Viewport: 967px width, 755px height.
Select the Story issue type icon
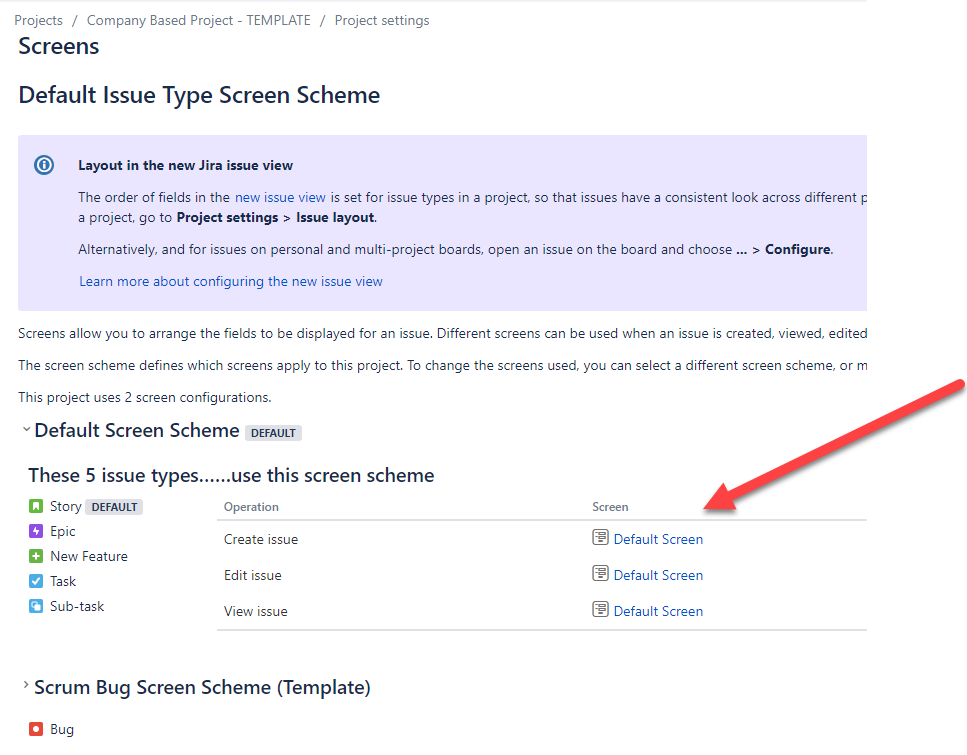(36, 506)
